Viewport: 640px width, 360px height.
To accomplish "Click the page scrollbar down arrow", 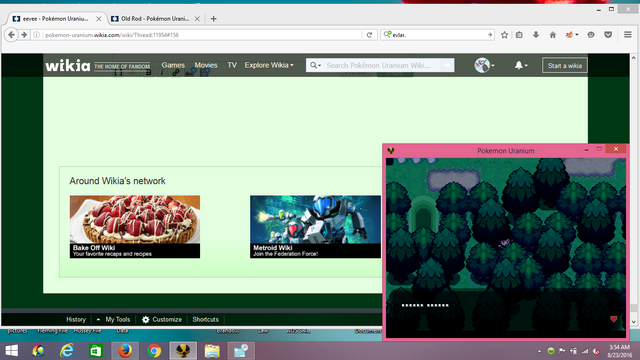I will 633,322.
